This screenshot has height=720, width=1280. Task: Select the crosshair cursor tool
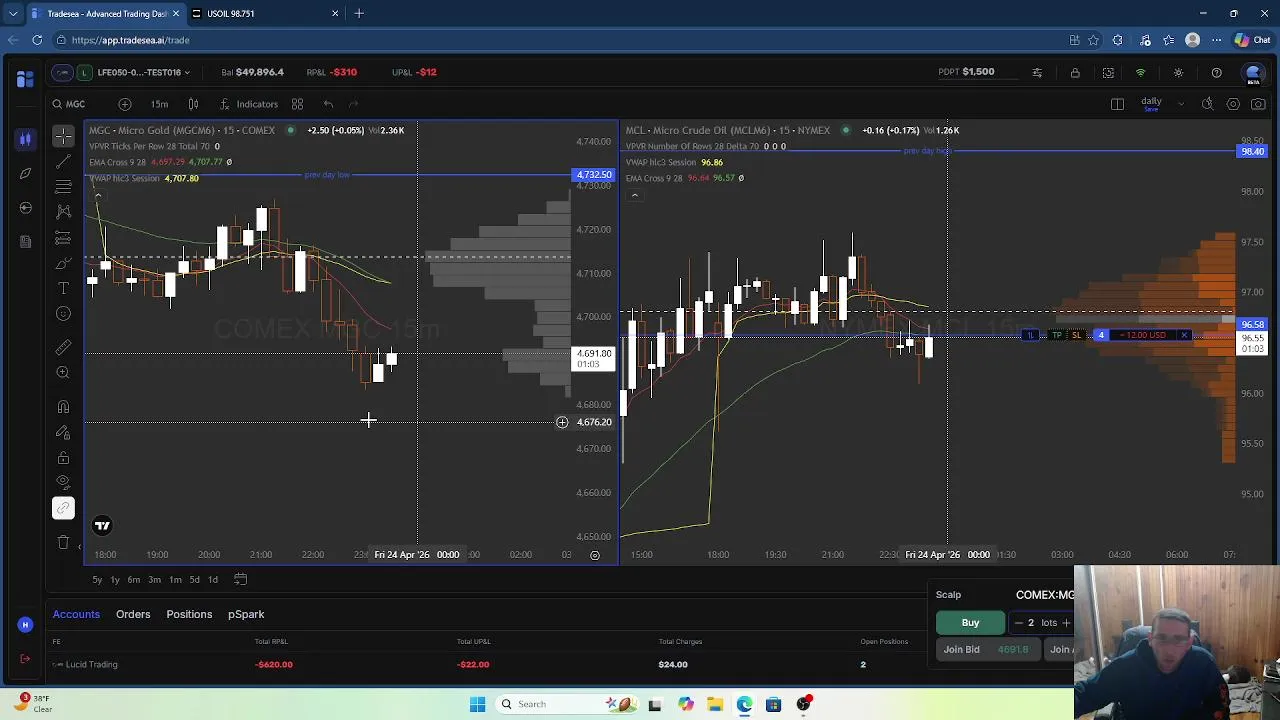[63, 135]
